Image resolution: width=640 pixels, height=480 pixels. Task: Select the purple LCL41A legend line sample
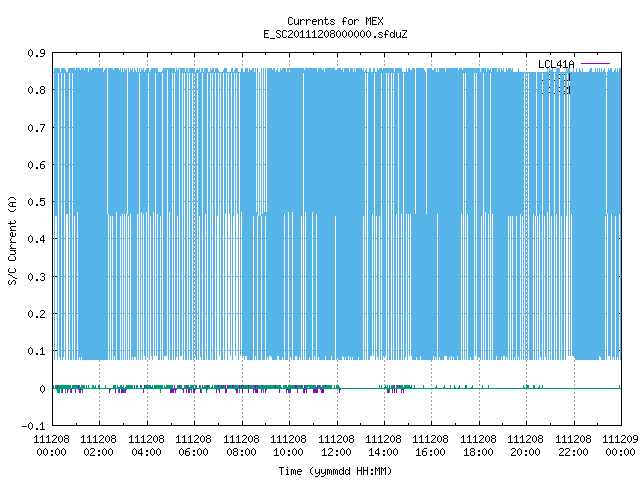pos(595,64)
